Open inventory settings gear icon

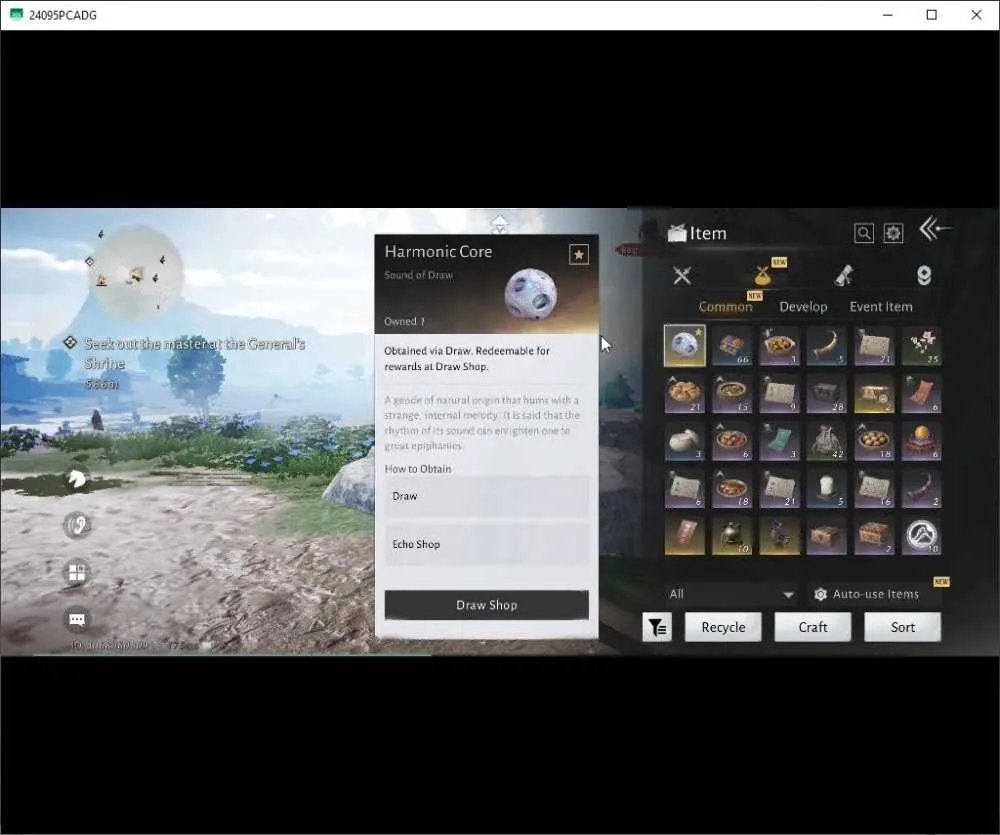point(893,233)
